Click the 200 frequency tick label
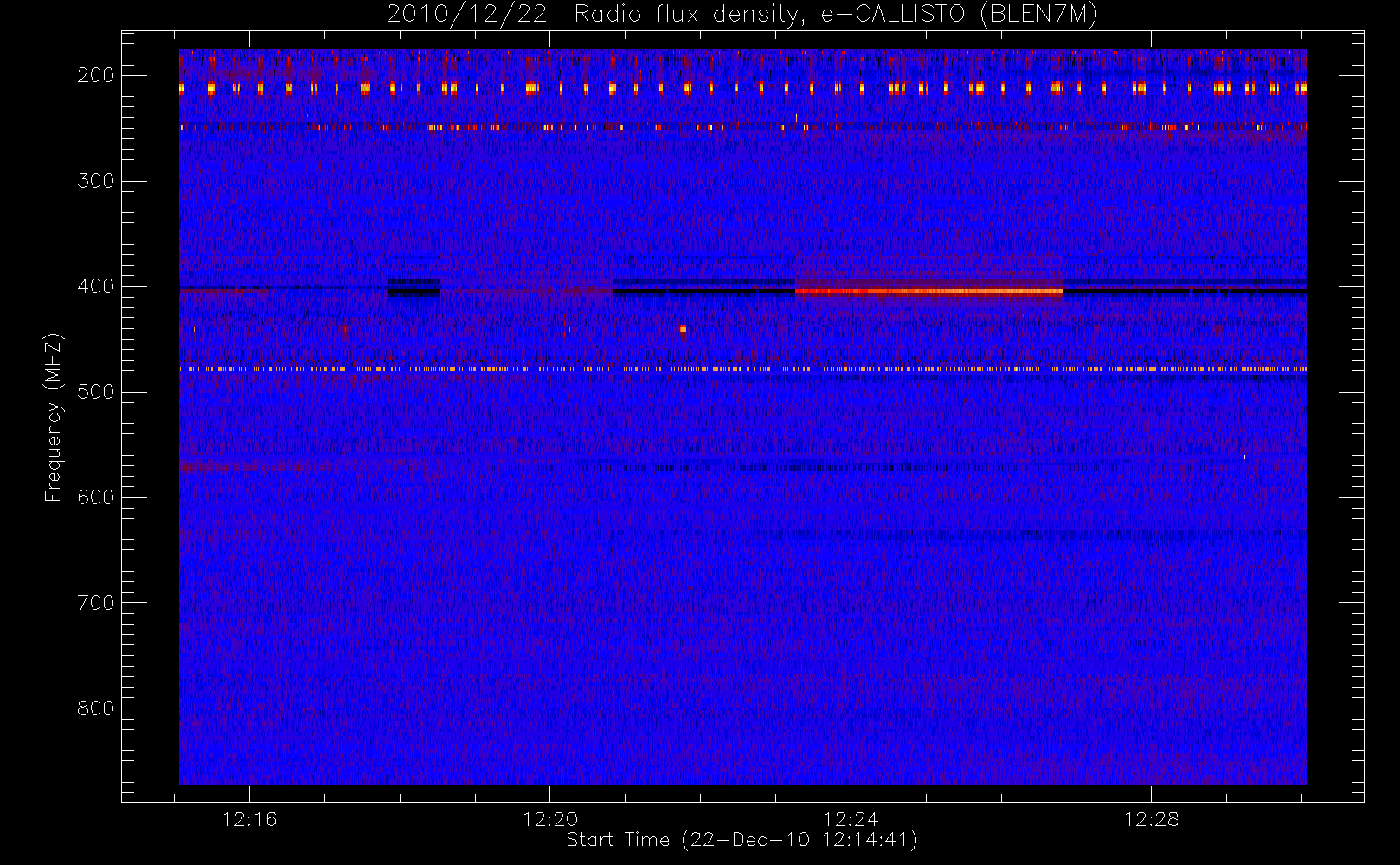1400x865 pixels. pos(95,75)
